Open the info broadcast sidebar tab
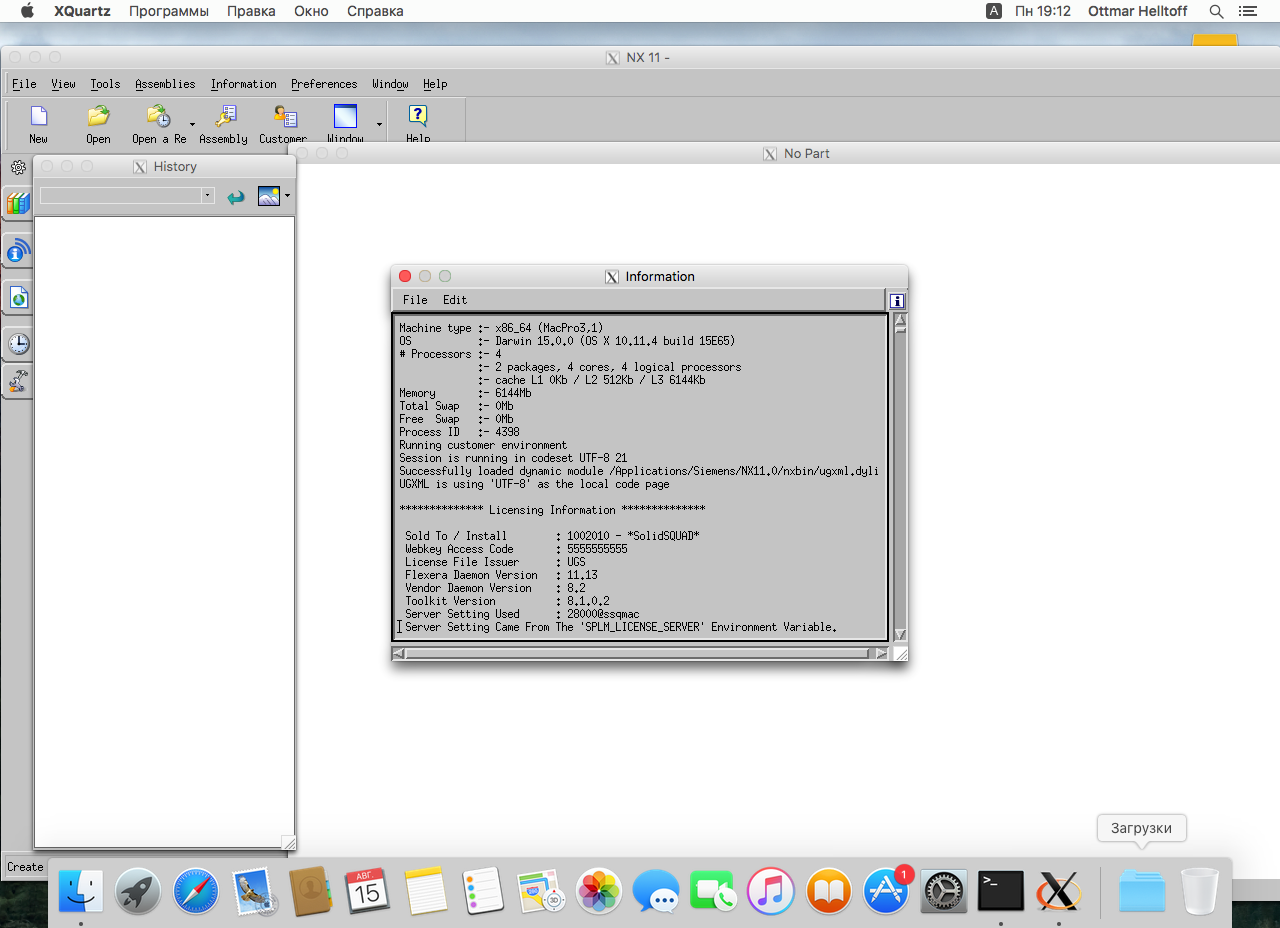 [17, 251]
